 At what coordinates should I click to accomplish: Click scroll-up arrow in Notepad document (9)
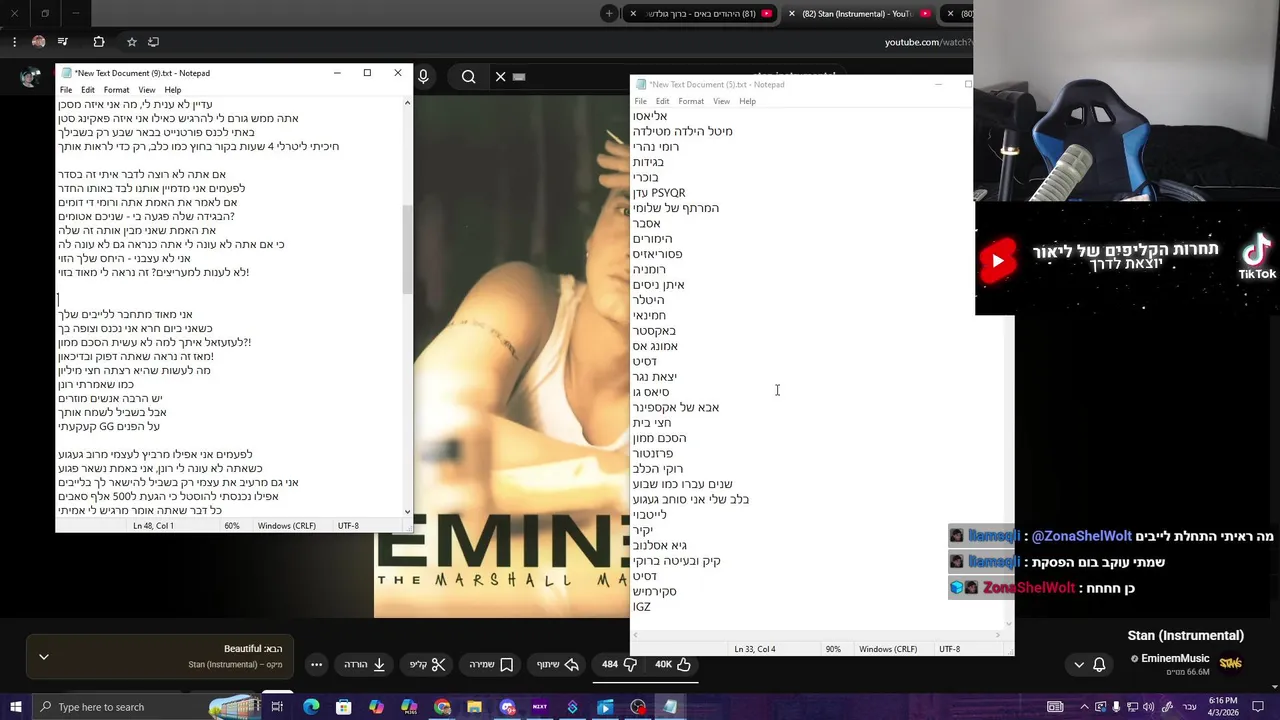pos(407,103)
